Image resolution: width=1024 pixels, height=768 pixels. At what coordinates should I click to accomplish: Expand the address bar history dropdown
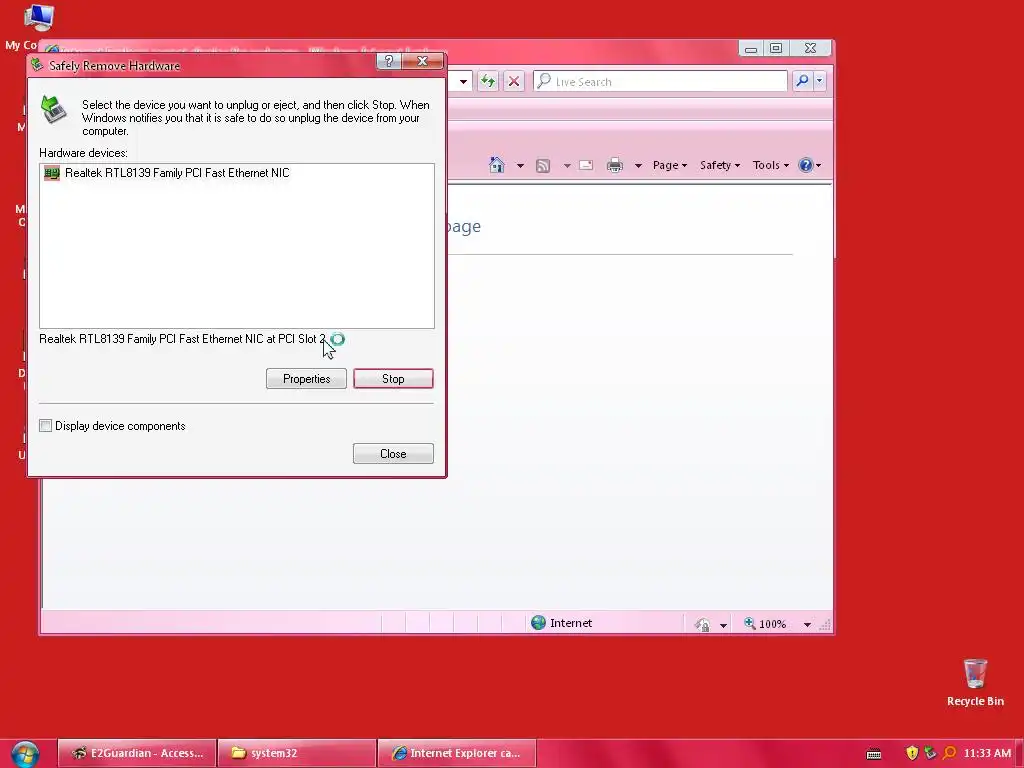463,82
